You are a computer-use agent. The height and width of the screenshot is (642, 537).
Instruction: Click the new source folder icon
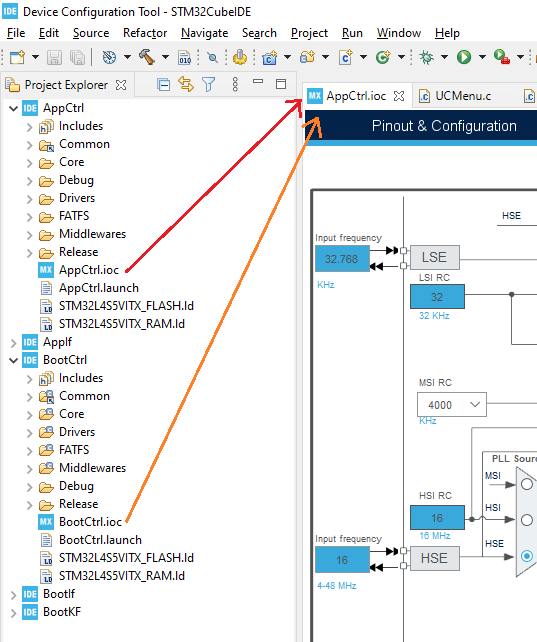307,57
